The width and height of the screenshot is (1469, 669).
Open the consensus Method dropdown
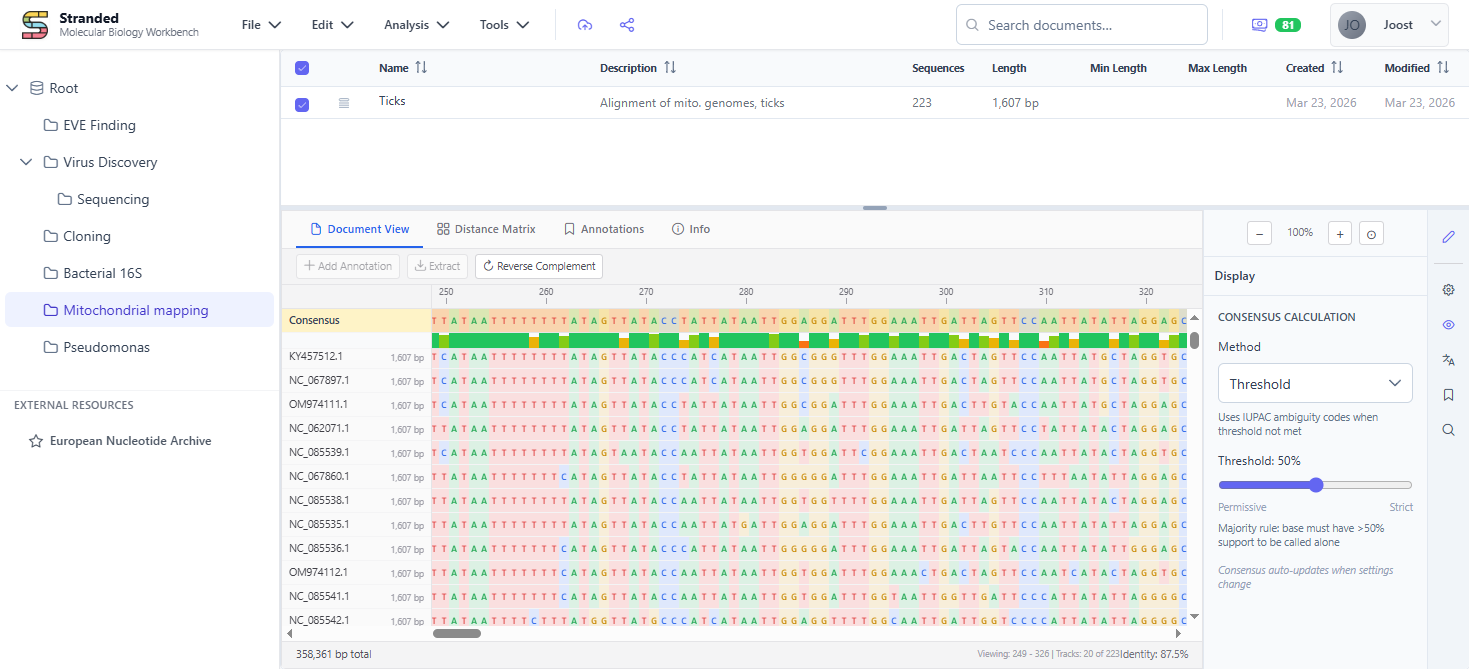[x=1314, y=383]
